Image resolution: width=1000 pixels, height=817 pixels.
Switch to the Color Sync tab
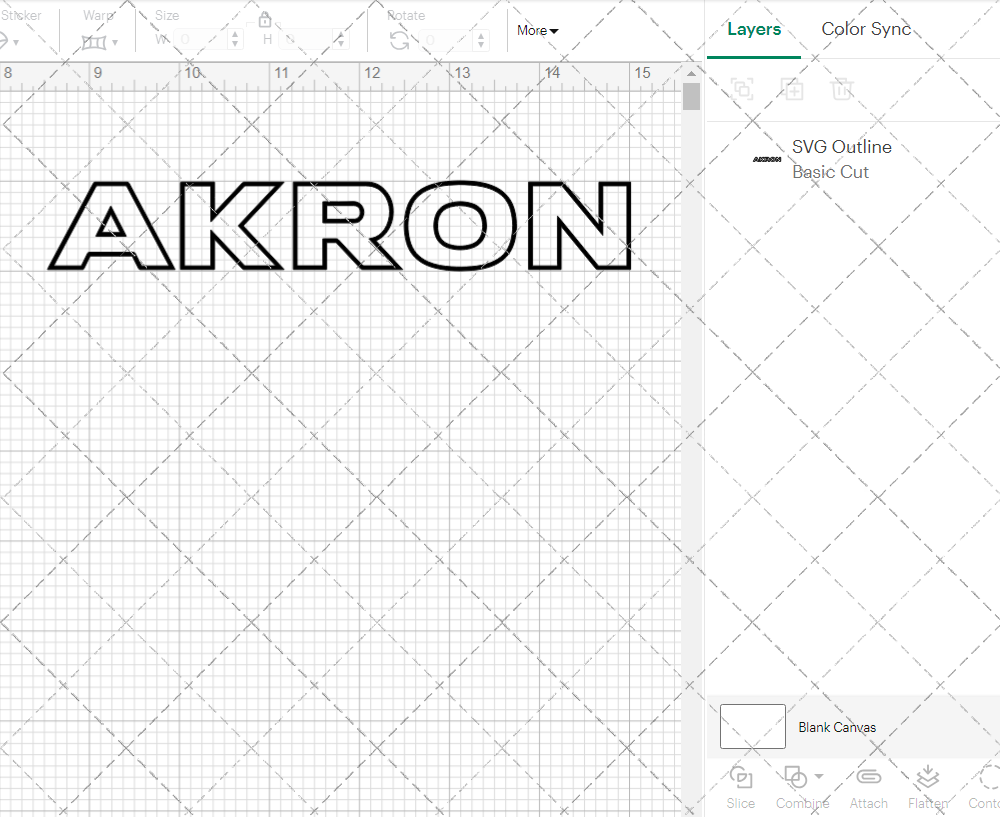866,29
